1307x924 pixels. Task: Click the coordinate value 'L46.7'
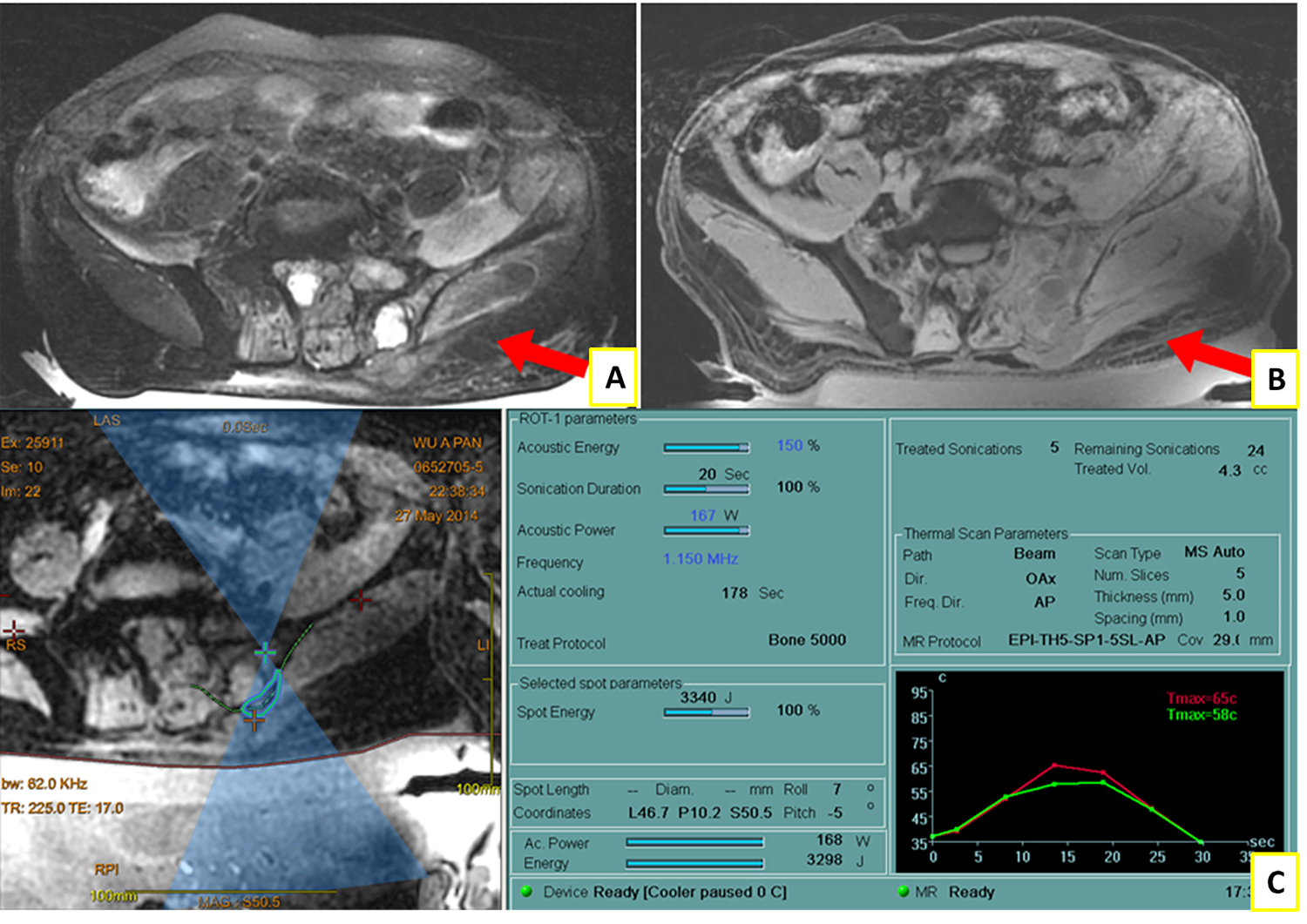(x=648, y=813)
